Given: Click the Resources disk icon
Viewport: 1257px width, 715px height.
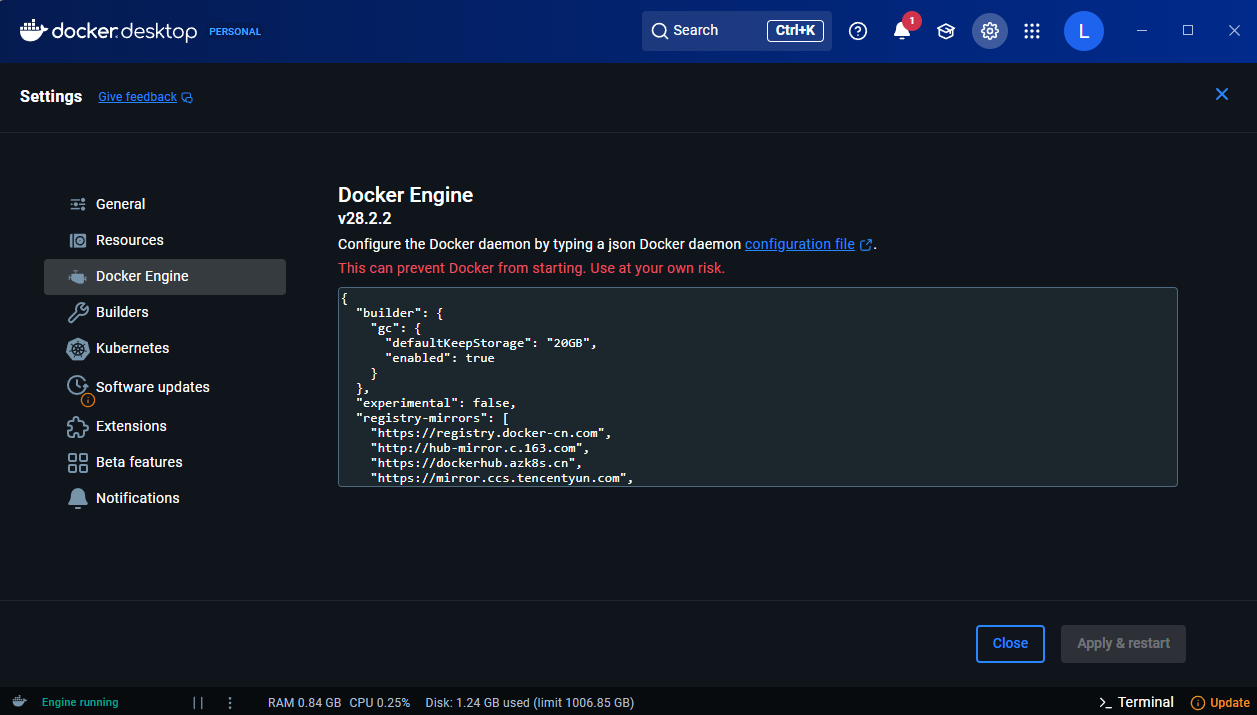Looking at the screenshot, I should tap(78, 240).
